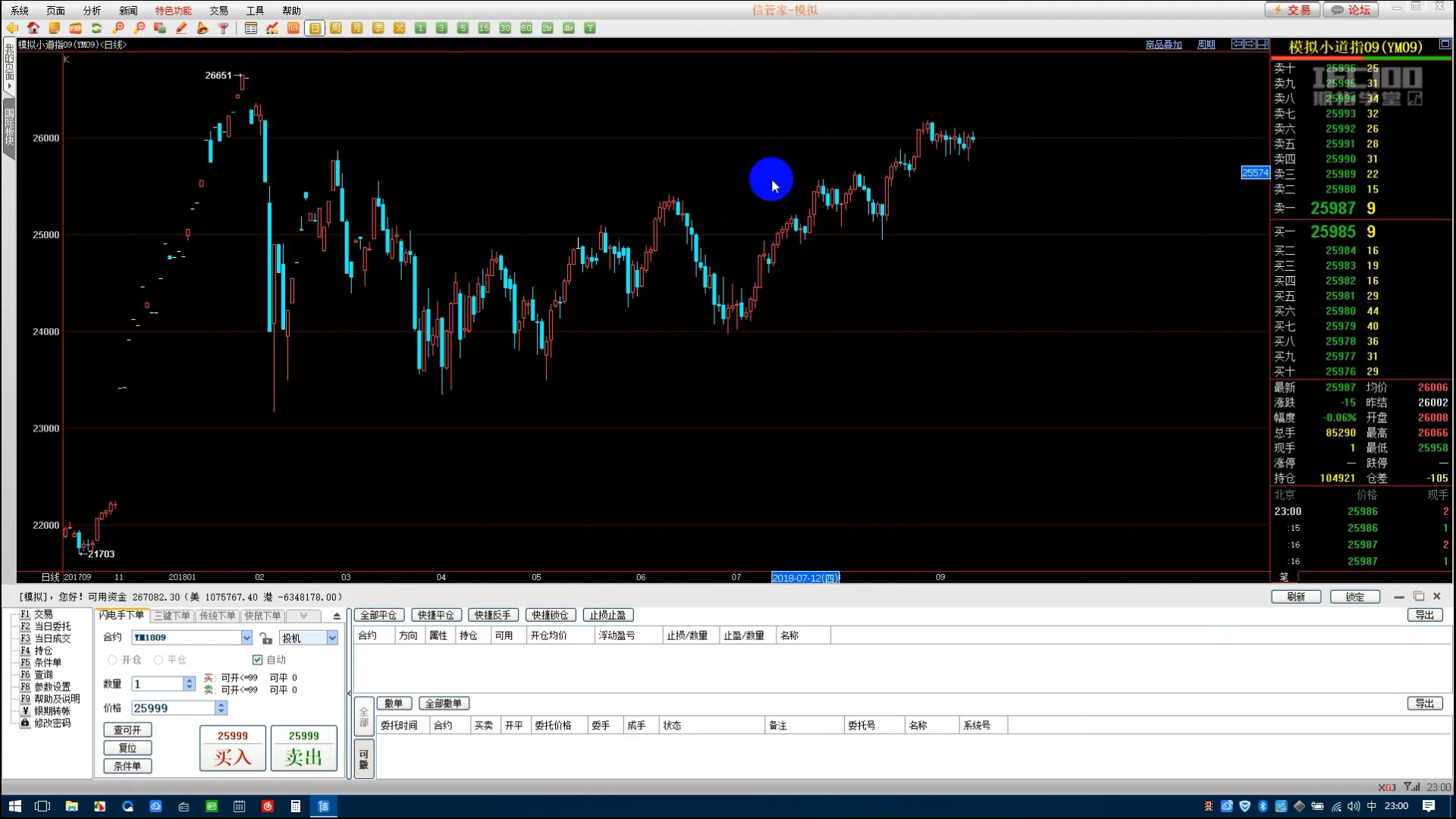Open the 特色功能 menu
The width and height of the screenshot is (1456, 819).
pos(174,11)
